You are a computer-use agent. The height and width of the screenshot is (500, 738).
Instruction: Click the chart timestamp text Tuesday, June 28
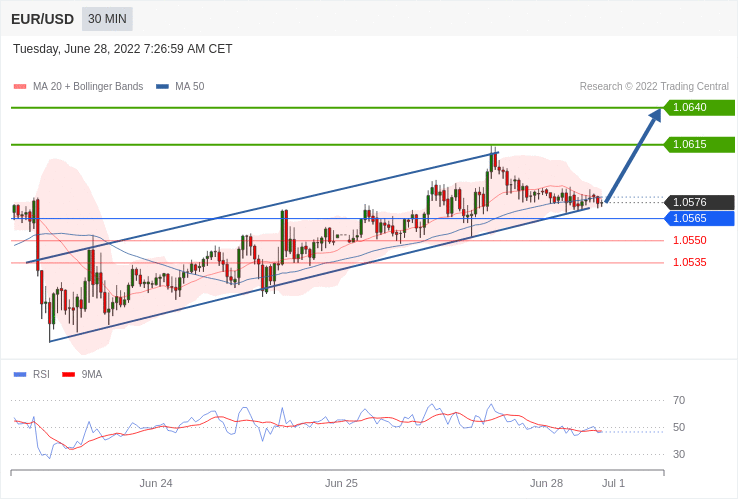122,49
